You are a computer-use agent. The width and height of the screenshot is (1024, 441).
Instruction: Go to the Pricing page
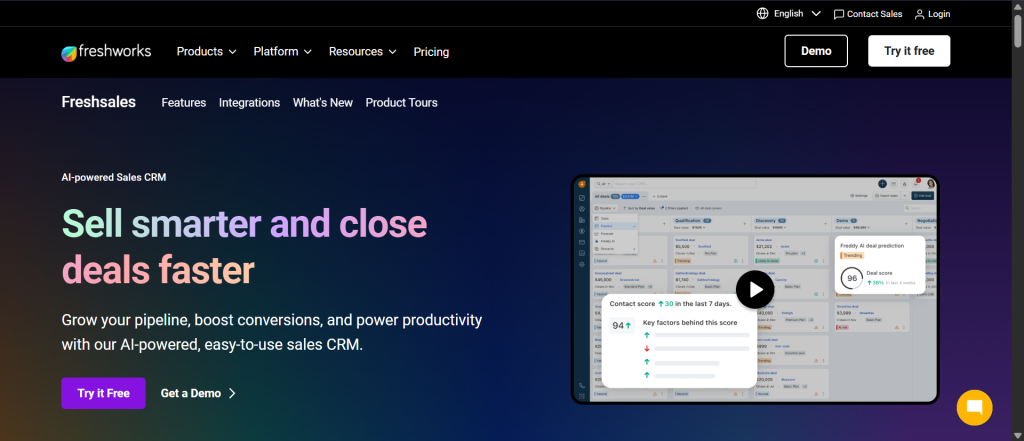(431, 52)
